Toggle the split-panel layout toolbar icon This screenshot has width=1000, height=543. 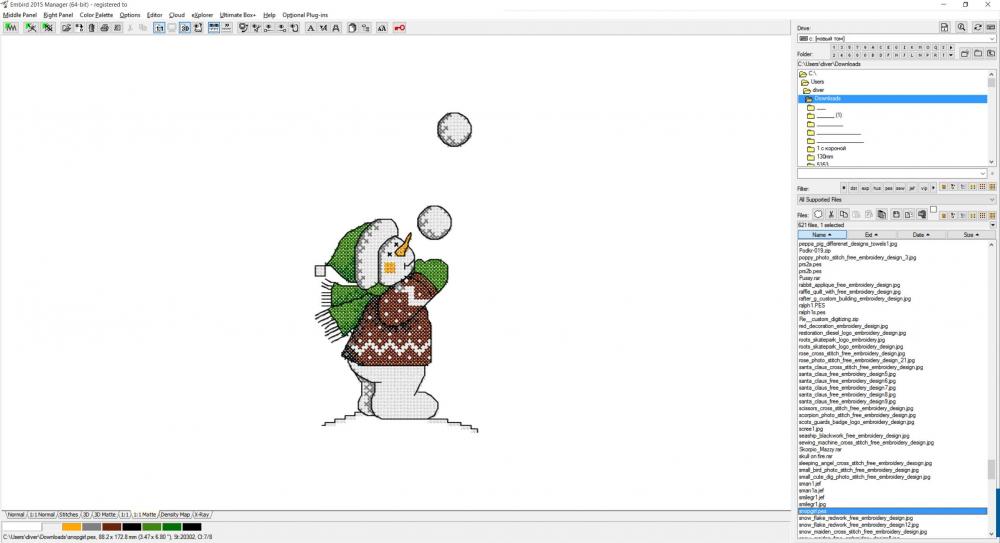(214, 27)
